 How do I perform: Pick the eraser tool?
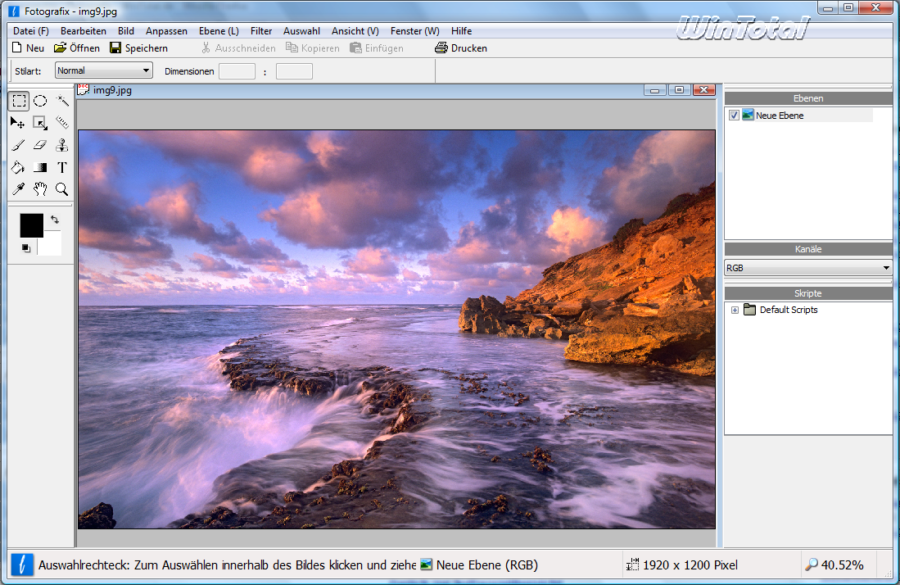tap(40, 145)
